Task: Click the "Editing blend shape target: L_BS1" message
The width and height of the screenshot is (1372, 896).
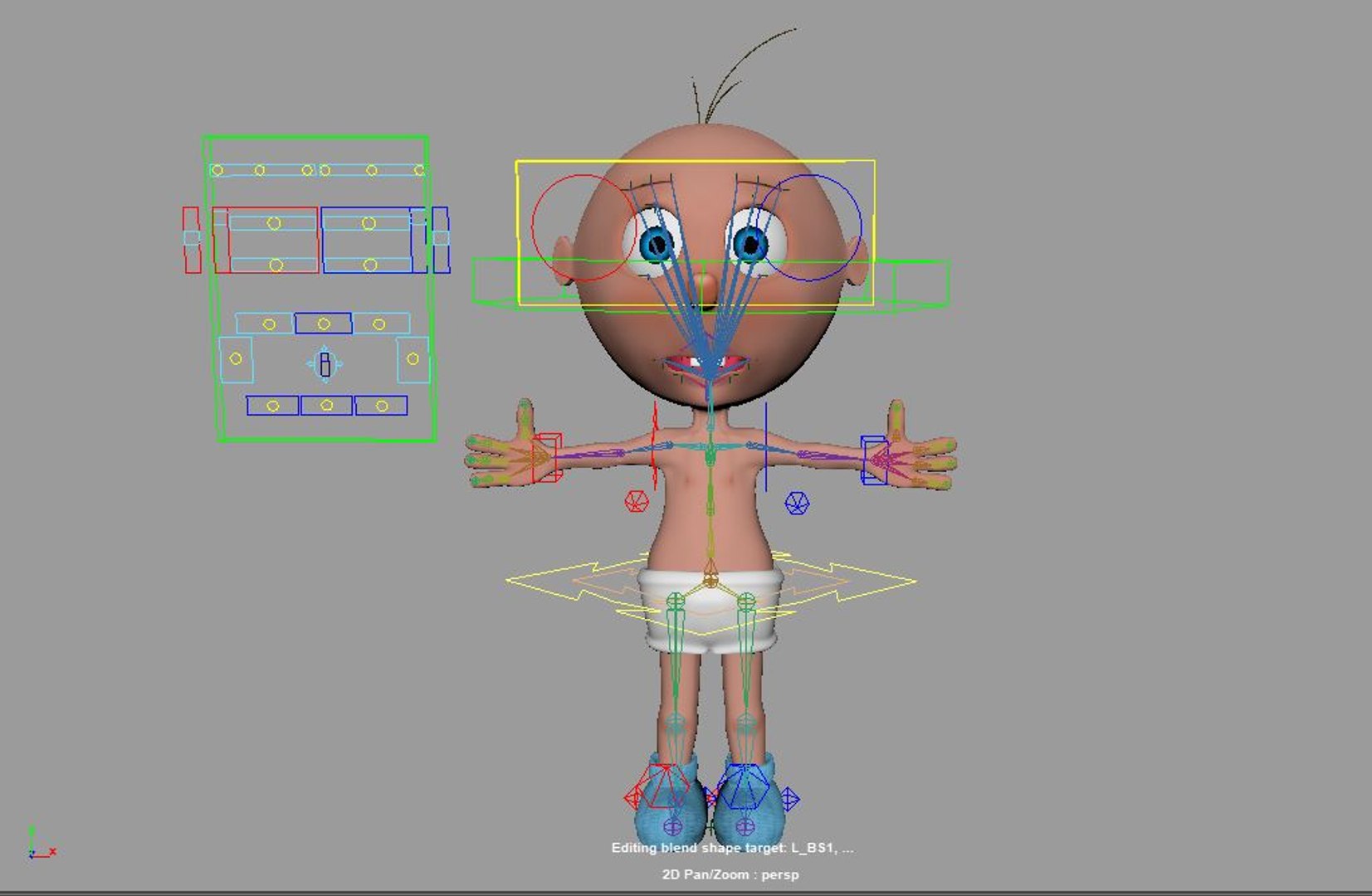Action: click(732, 848)
